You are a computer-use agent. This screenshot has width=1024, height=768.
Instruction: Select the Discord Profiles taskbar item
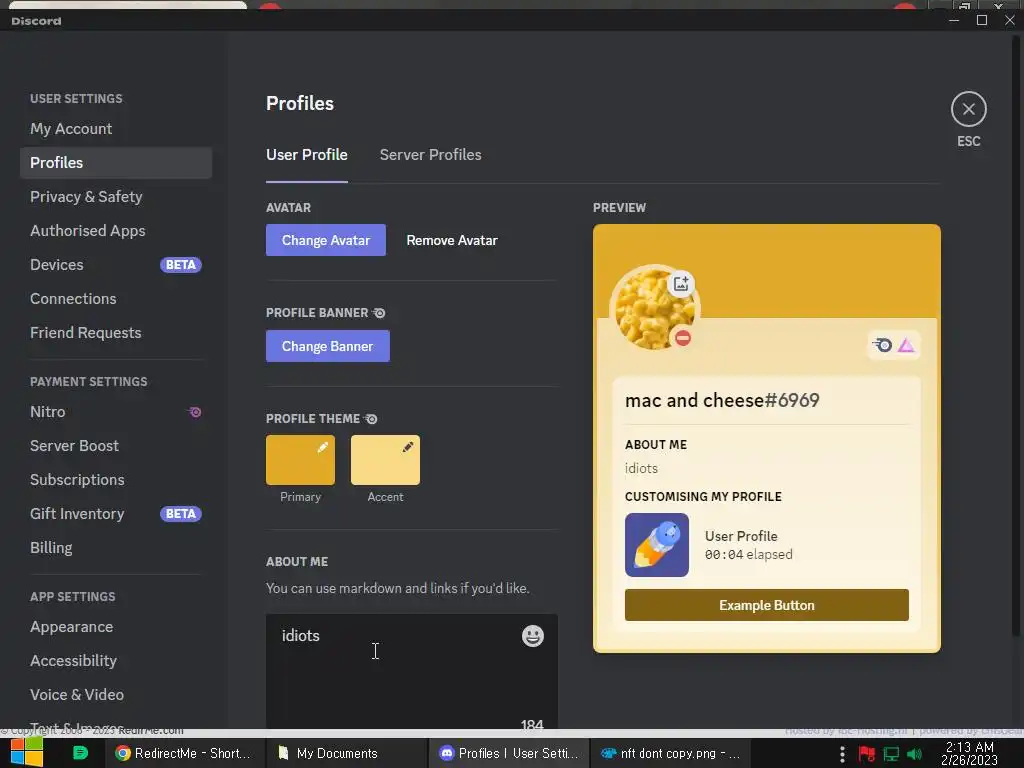509,753
